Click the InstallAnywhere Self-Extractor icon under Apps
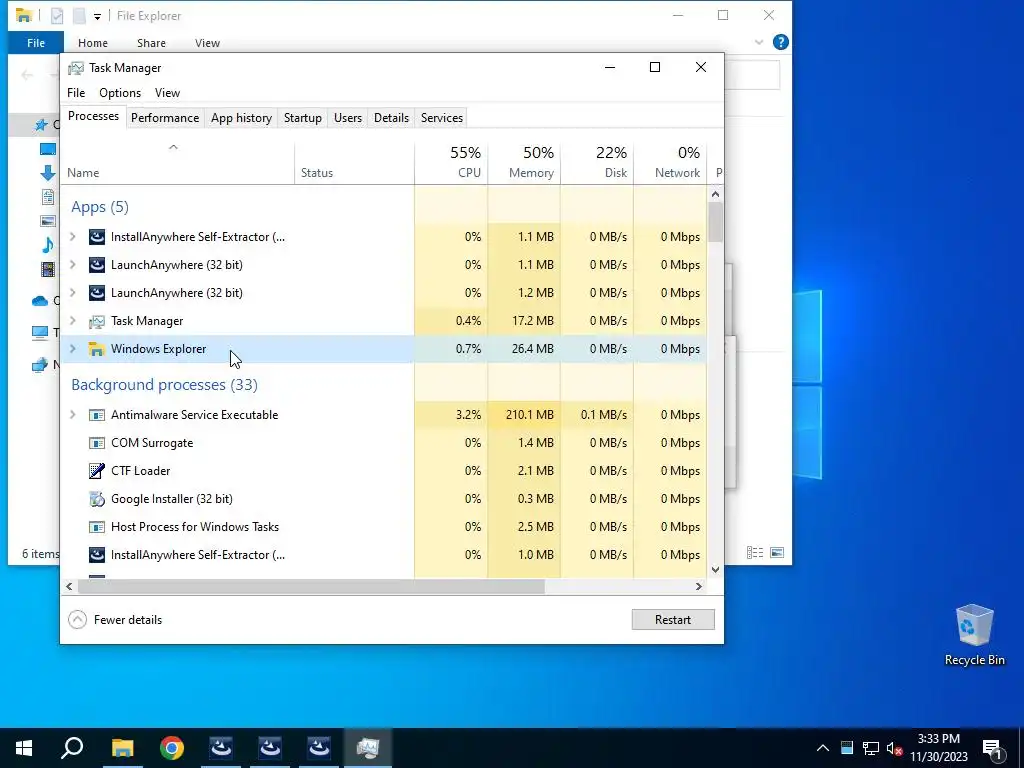Screen dimensions: 1024x768 (x=97, y=237)
